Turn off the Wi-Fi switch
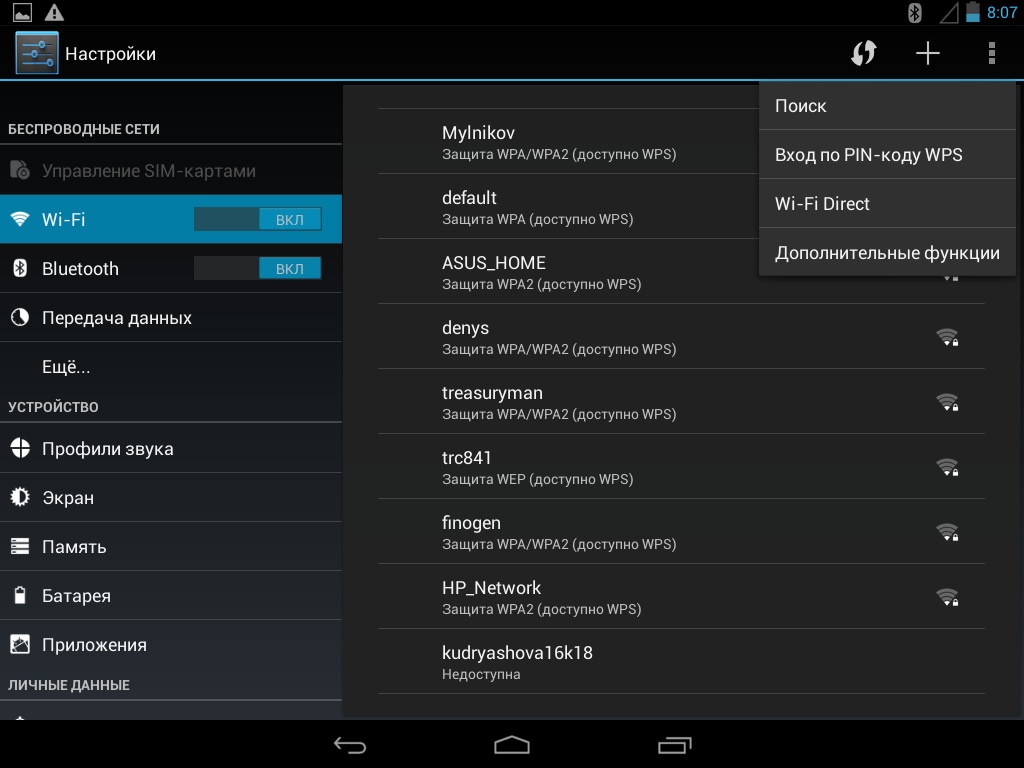The height and width of the screenshot is (768, 1024). [x=258, y=219]
